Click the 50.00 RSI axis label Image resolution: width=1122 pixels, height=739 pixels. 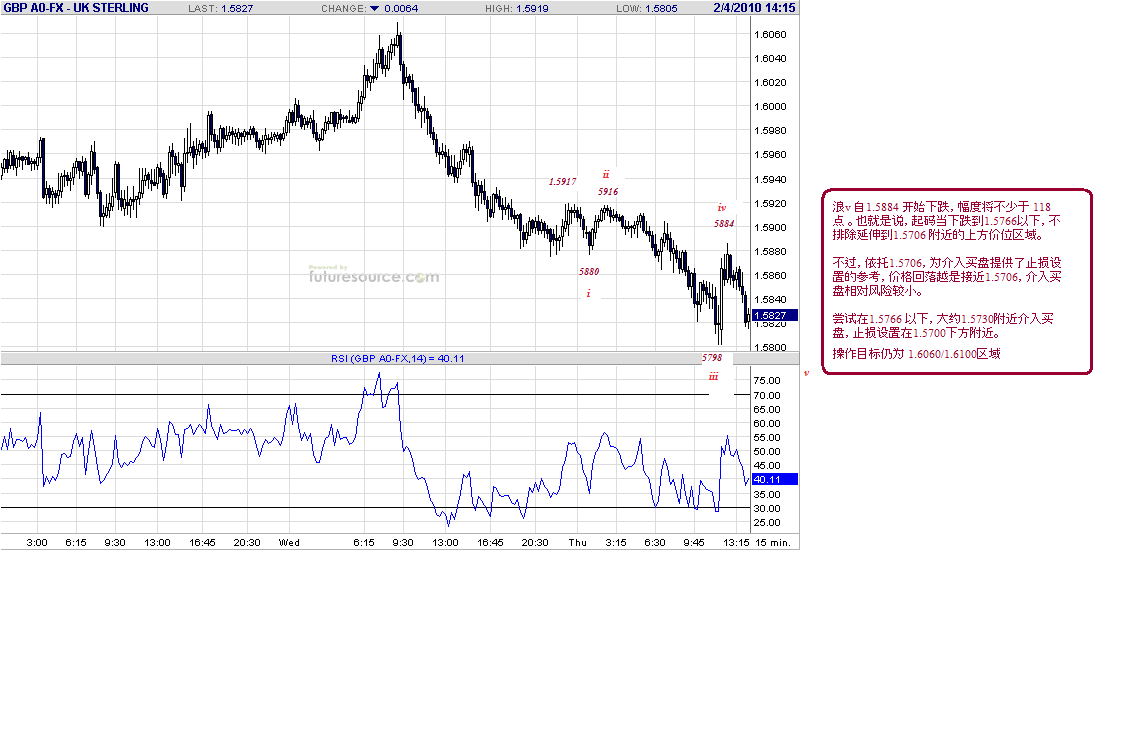(x=766, y=451)
